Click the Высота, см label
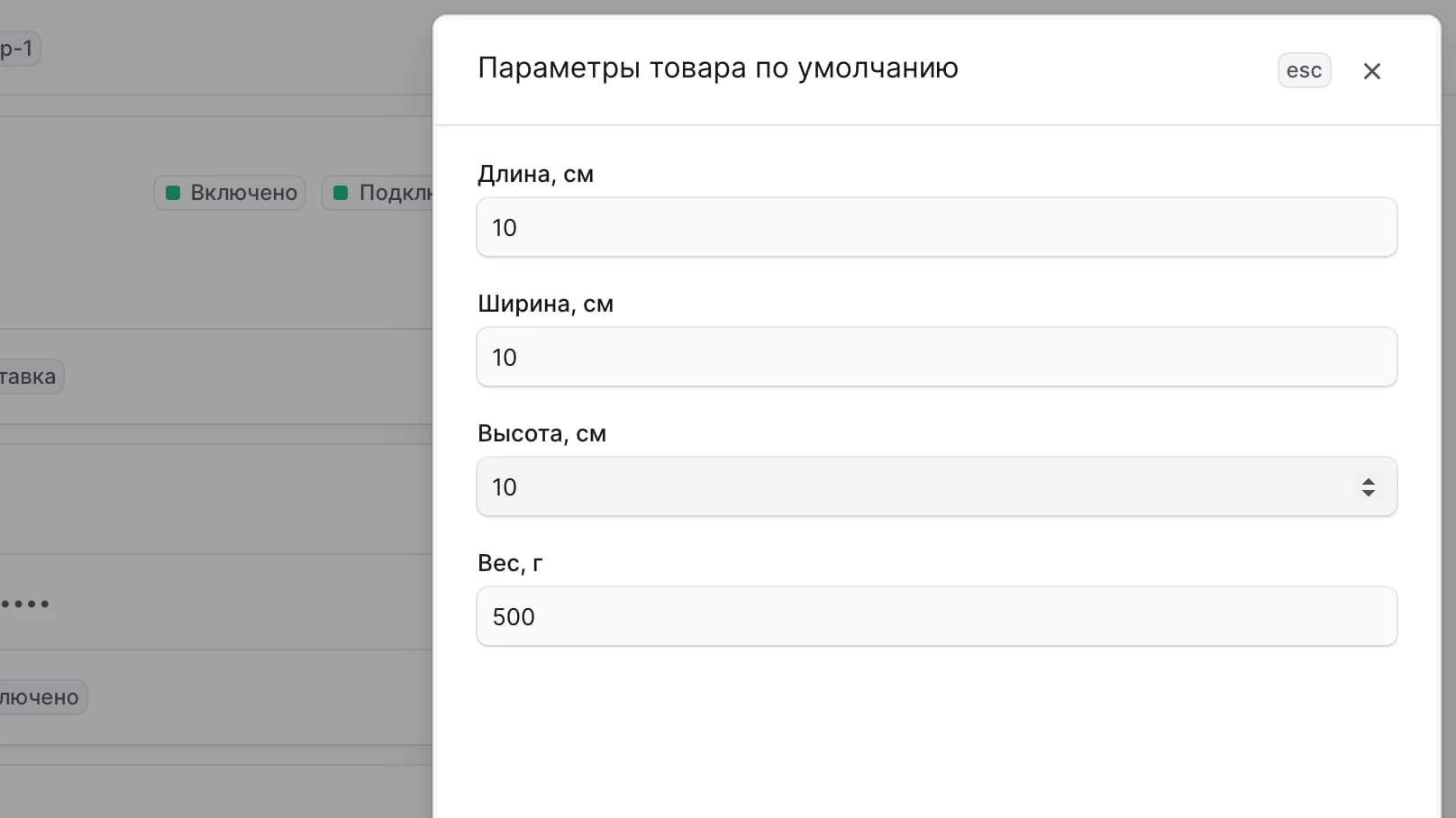 pyautogui.click(x=541, y=433)
